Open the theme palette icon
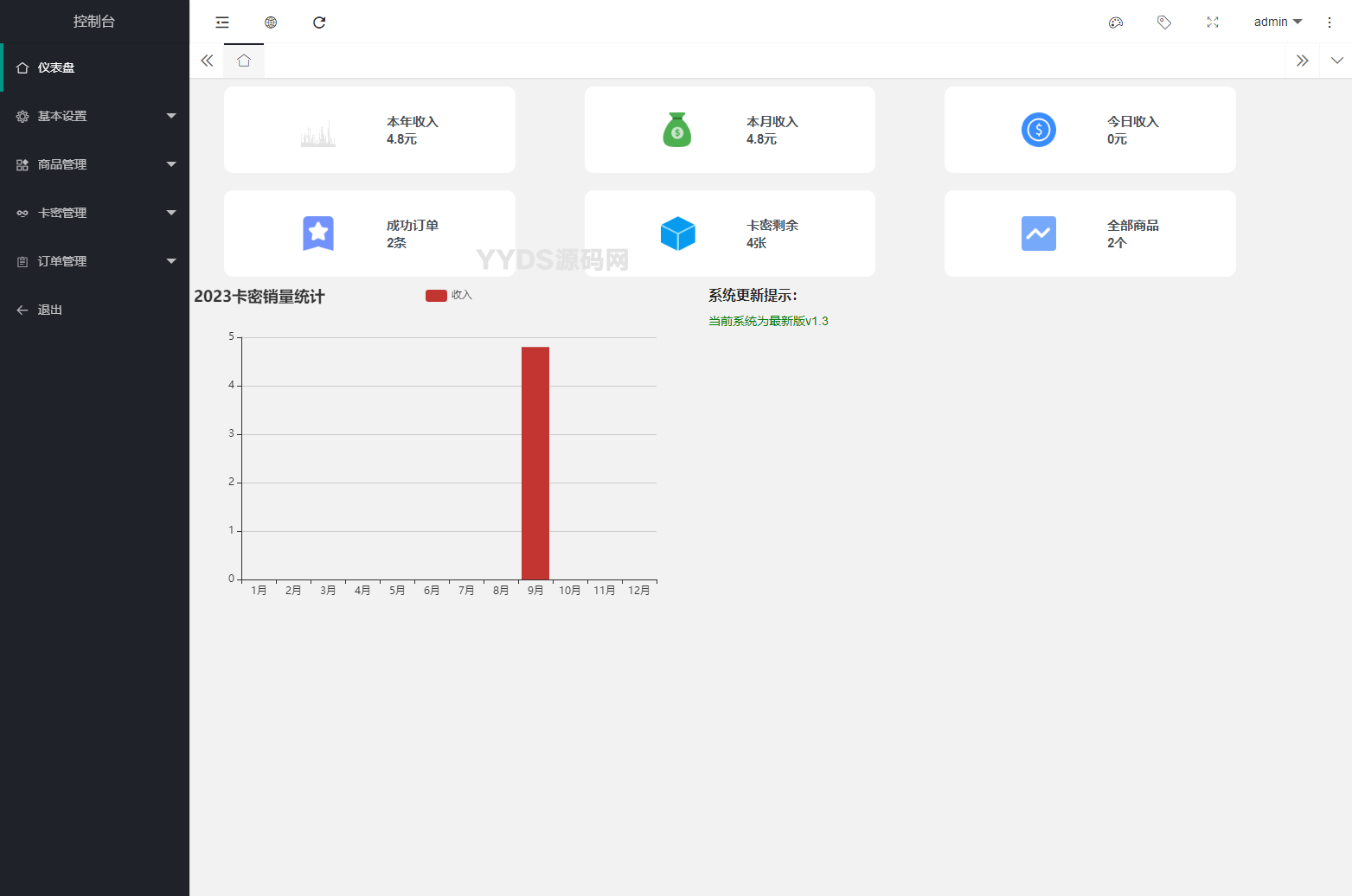Screen dimensions: 1352x896 pos(1116,22)
